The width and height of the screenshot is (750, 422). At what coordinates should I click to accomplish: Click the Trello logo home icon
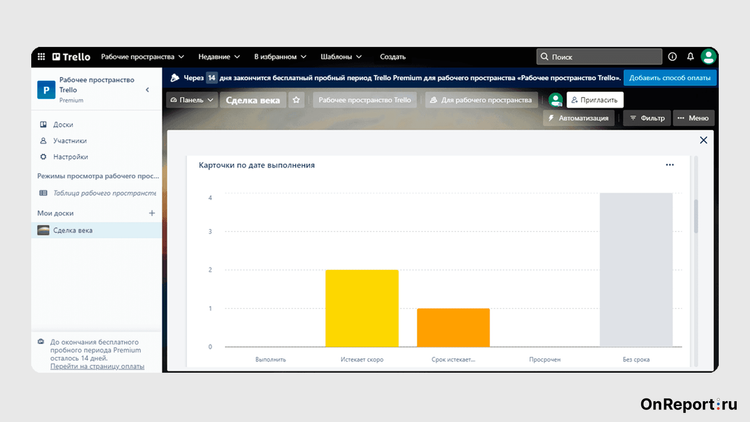point(70,57)
